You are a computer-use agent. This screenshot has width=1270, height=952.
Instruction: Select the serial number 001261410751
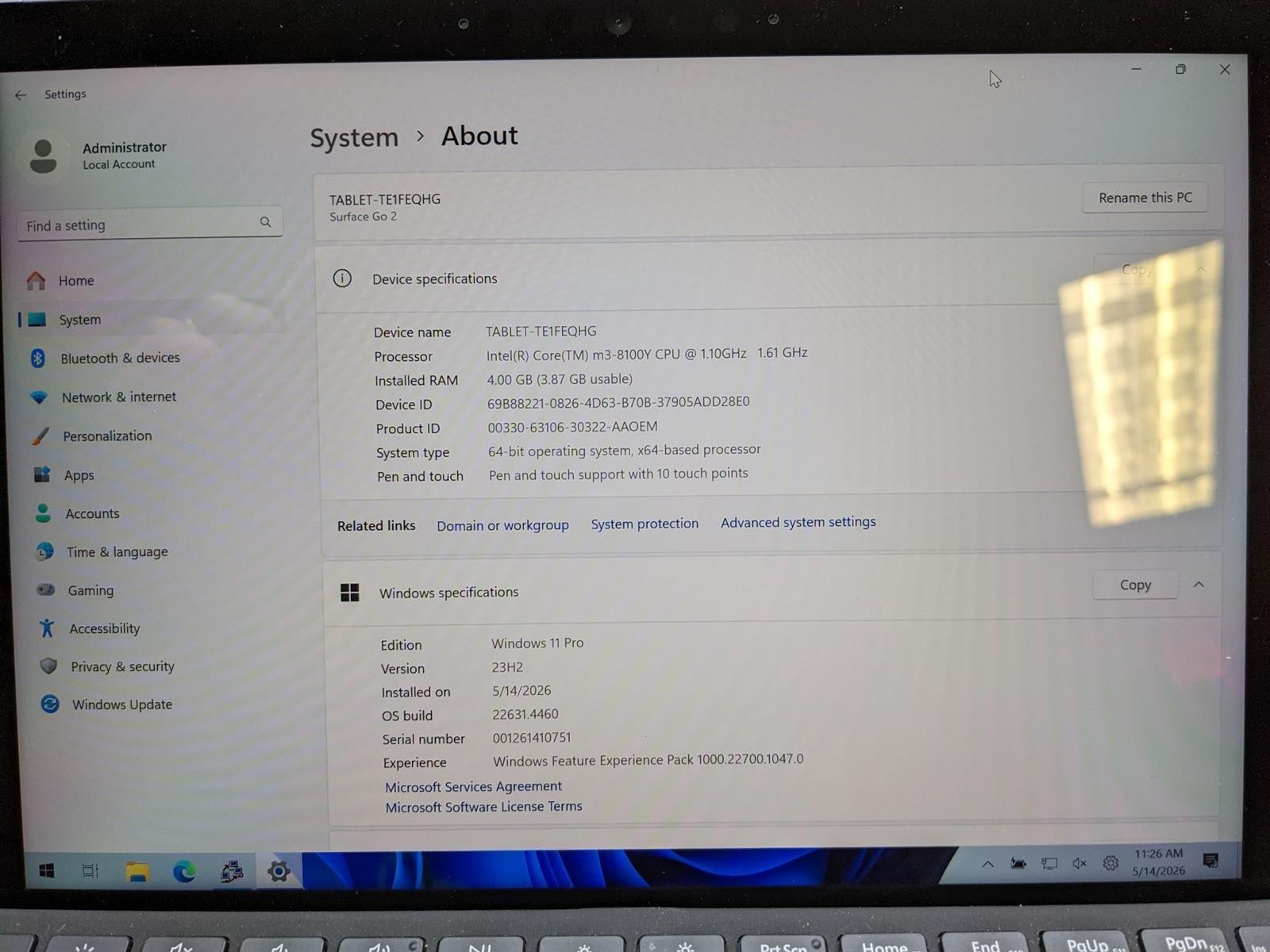click(532, 738)
